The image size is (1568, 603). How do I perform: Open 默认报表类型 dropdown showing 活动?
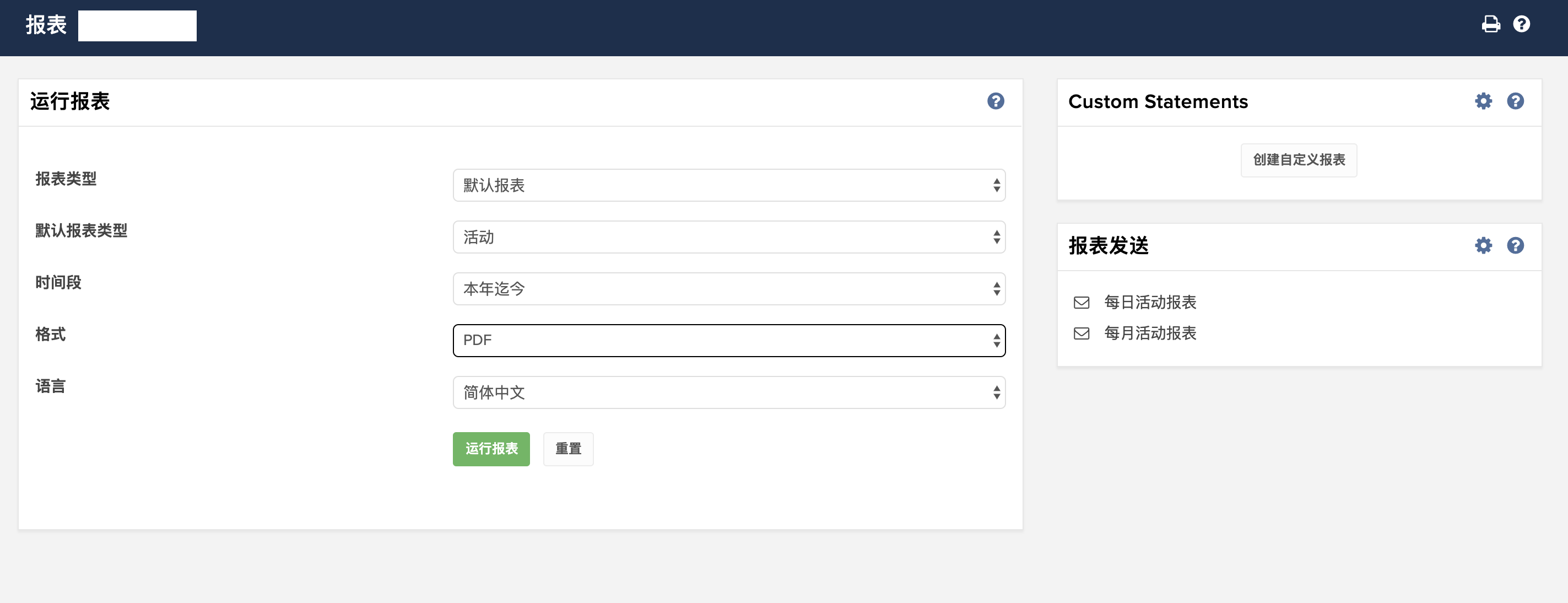coord(728,237)
